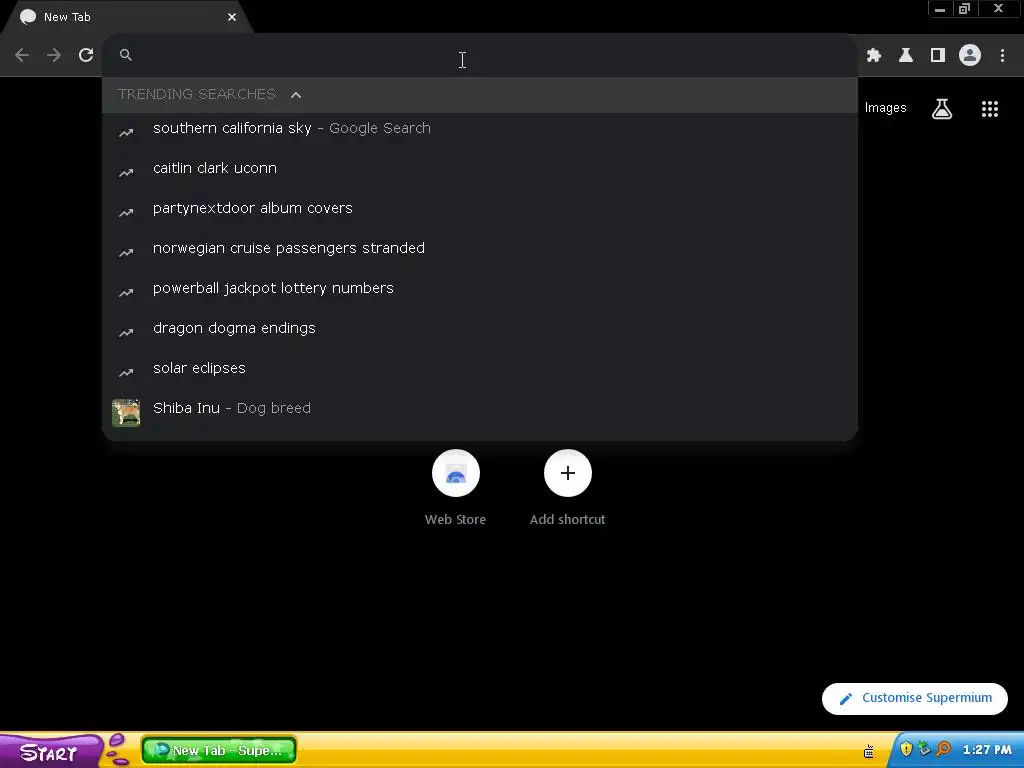Viewport: 1024px width, 768px height.
Task: Reload the page with refresh icon
Action: click(x=86, y=56)
